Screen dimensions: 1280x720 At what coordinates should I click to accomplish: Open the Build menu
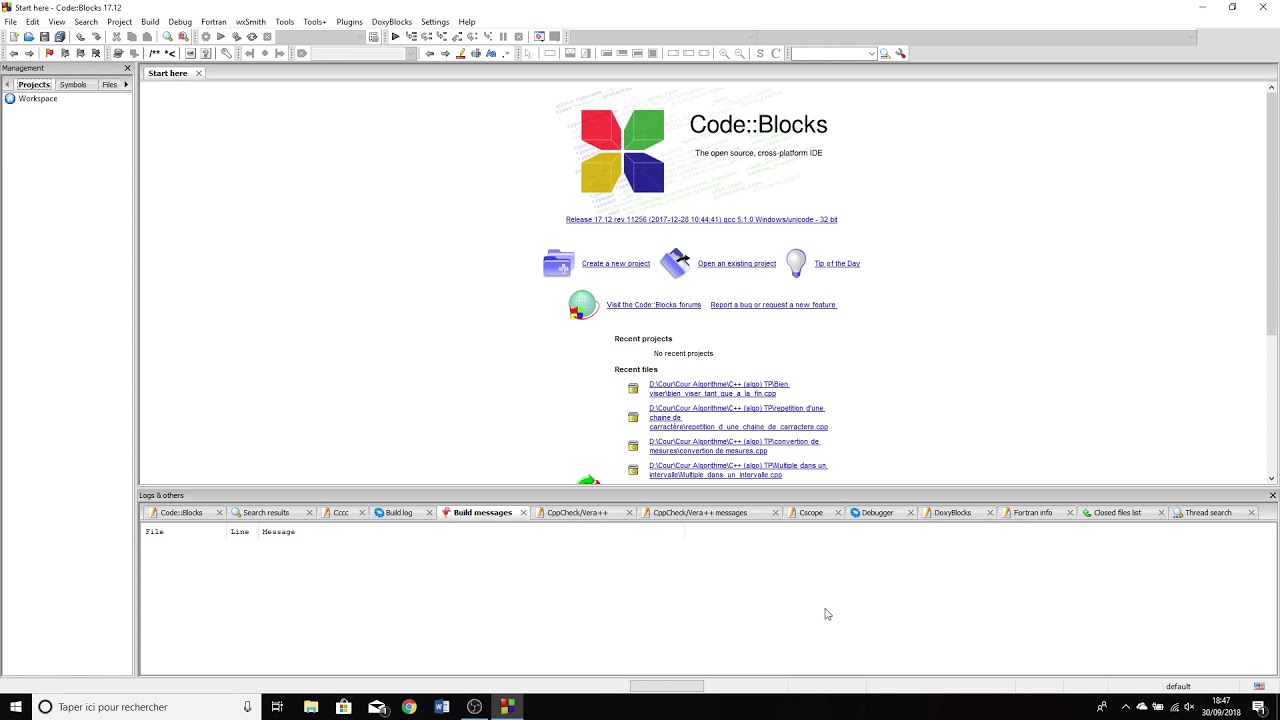[x=150, y=21]
